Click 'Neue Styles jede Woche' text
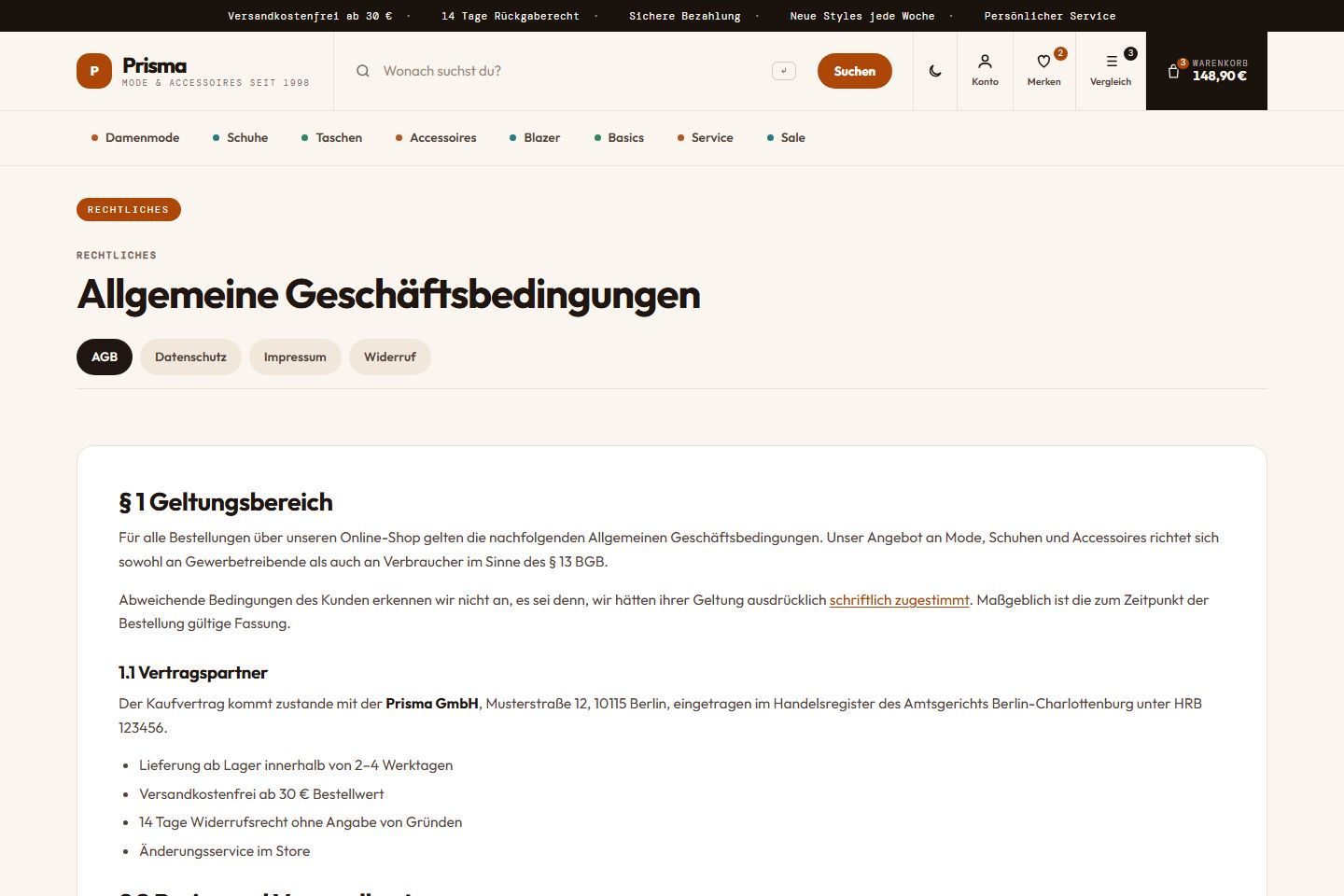Viewport: 1344px width, 896px height. pyautogui.click(x=862, y=16)
